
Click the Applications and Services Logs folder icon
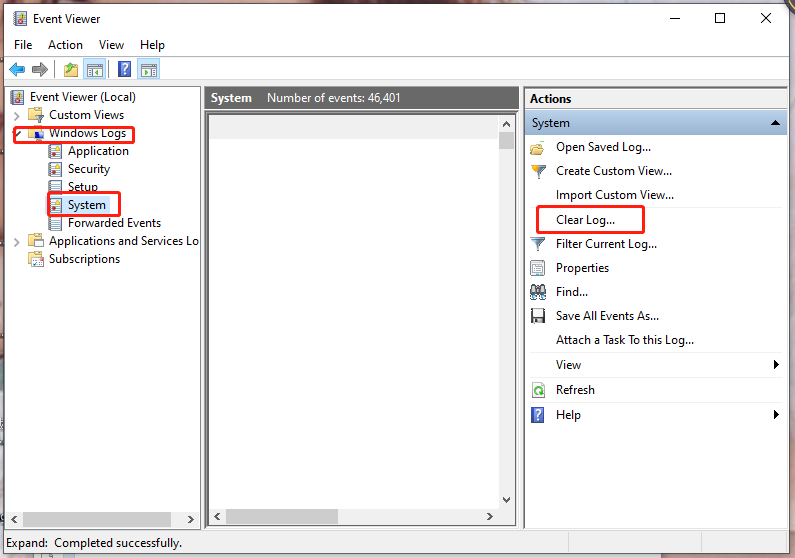pos(36,240)
